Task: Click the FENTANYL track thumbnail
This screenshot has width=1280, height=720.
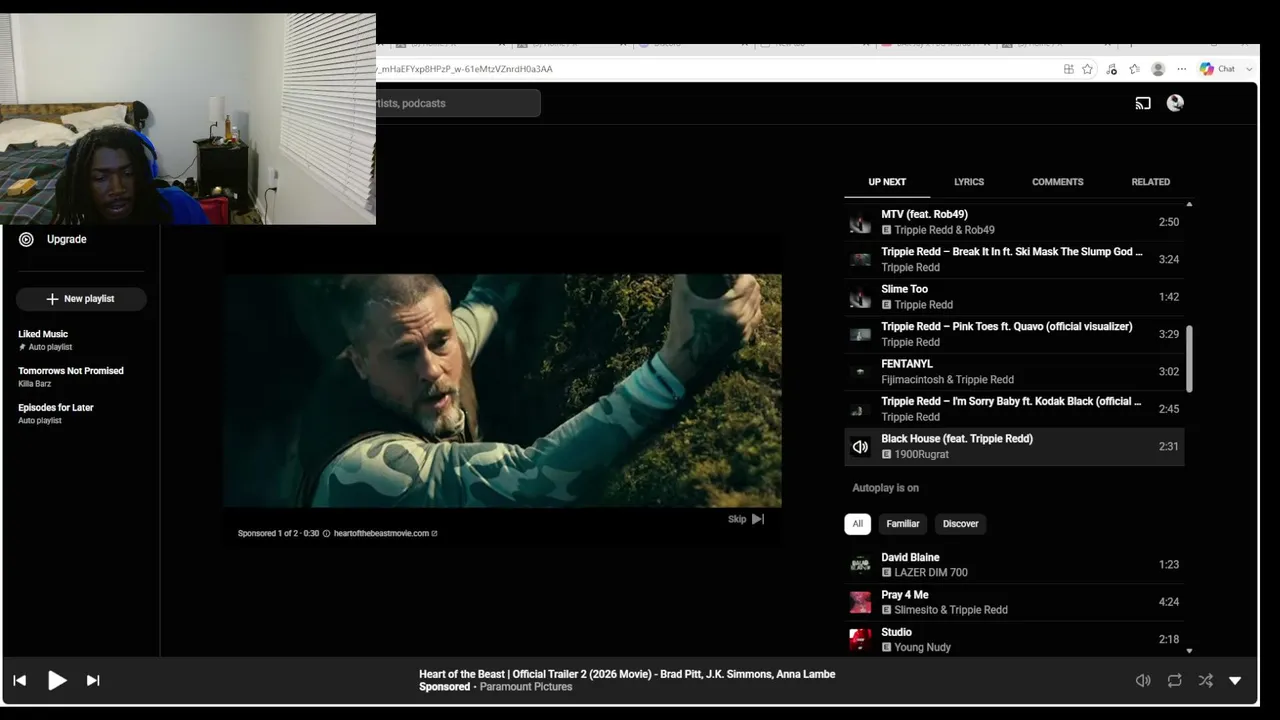Action: 860,372
